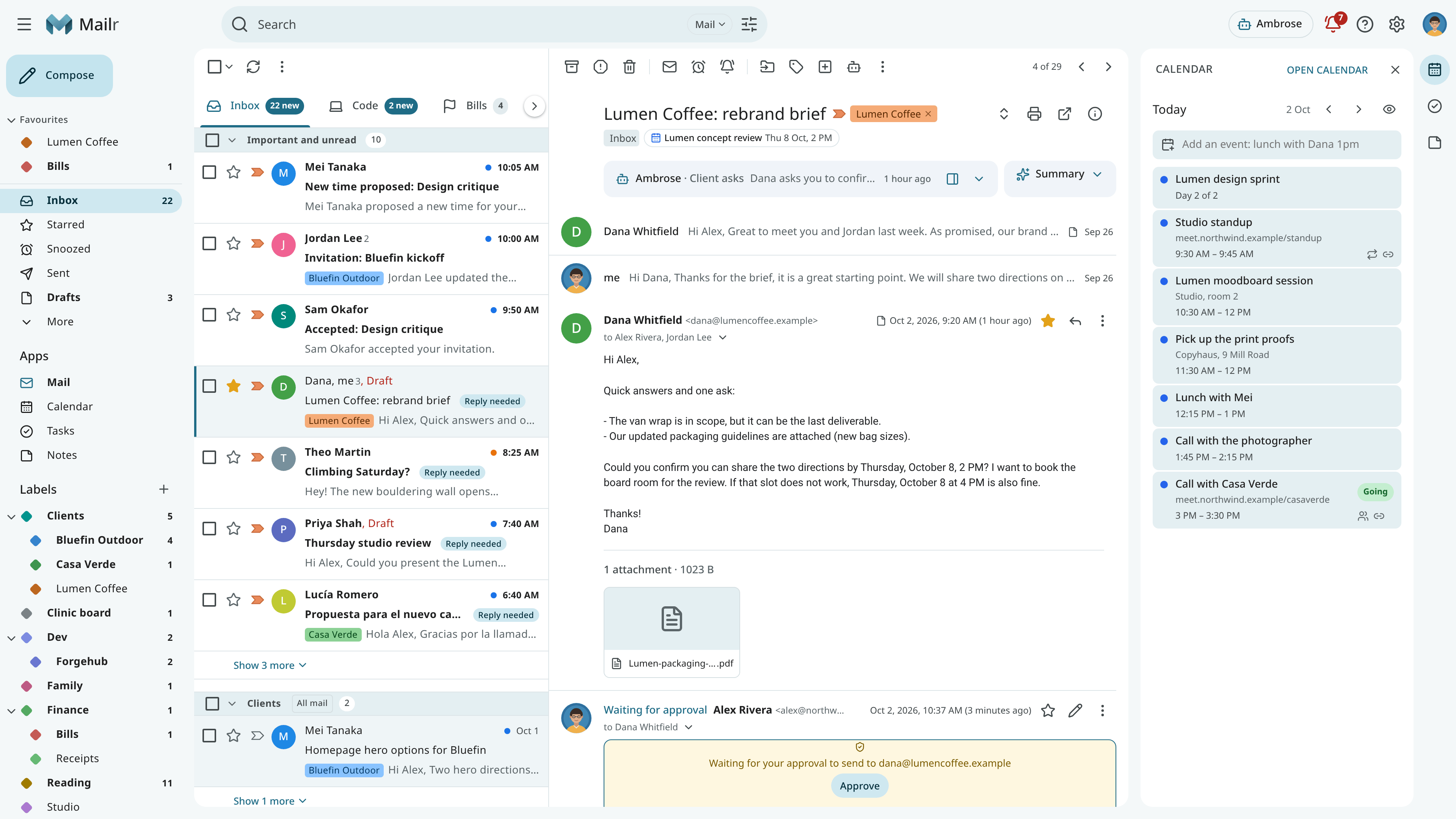1456x819 pixels.
Task: Delete the conversation with trash icon
Action: [629, 67]
